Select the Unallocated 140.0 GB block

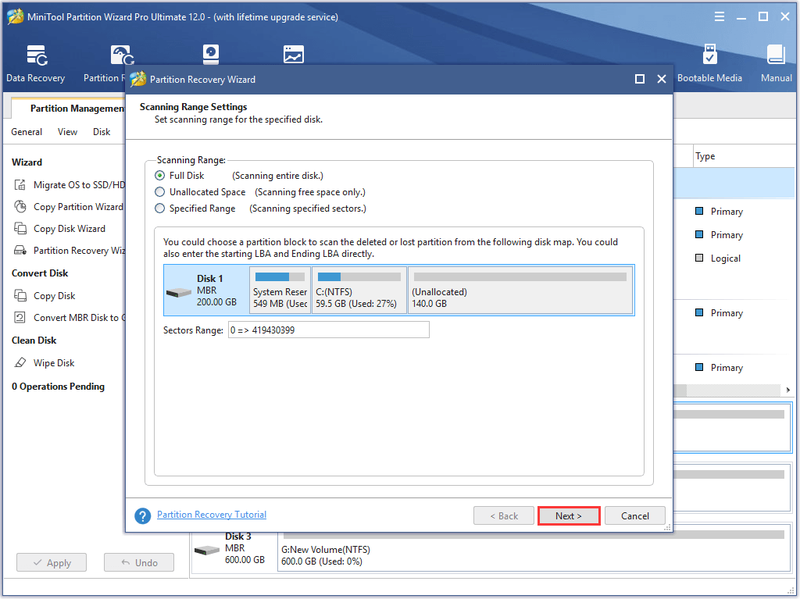click(520, 290)
